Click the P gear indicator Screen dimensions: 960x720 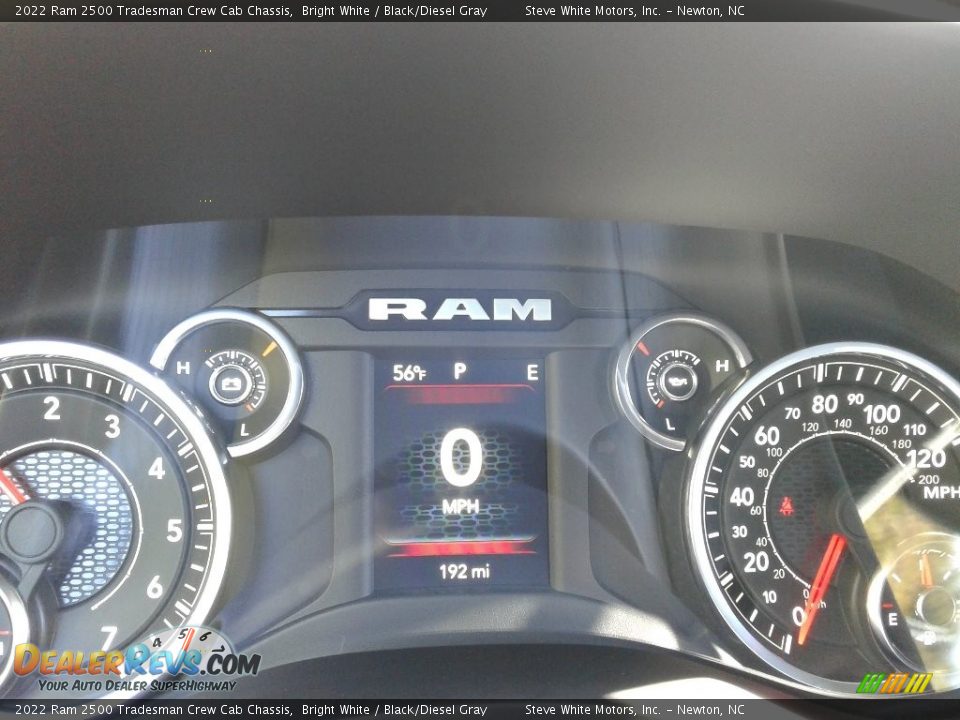[460, 370]
